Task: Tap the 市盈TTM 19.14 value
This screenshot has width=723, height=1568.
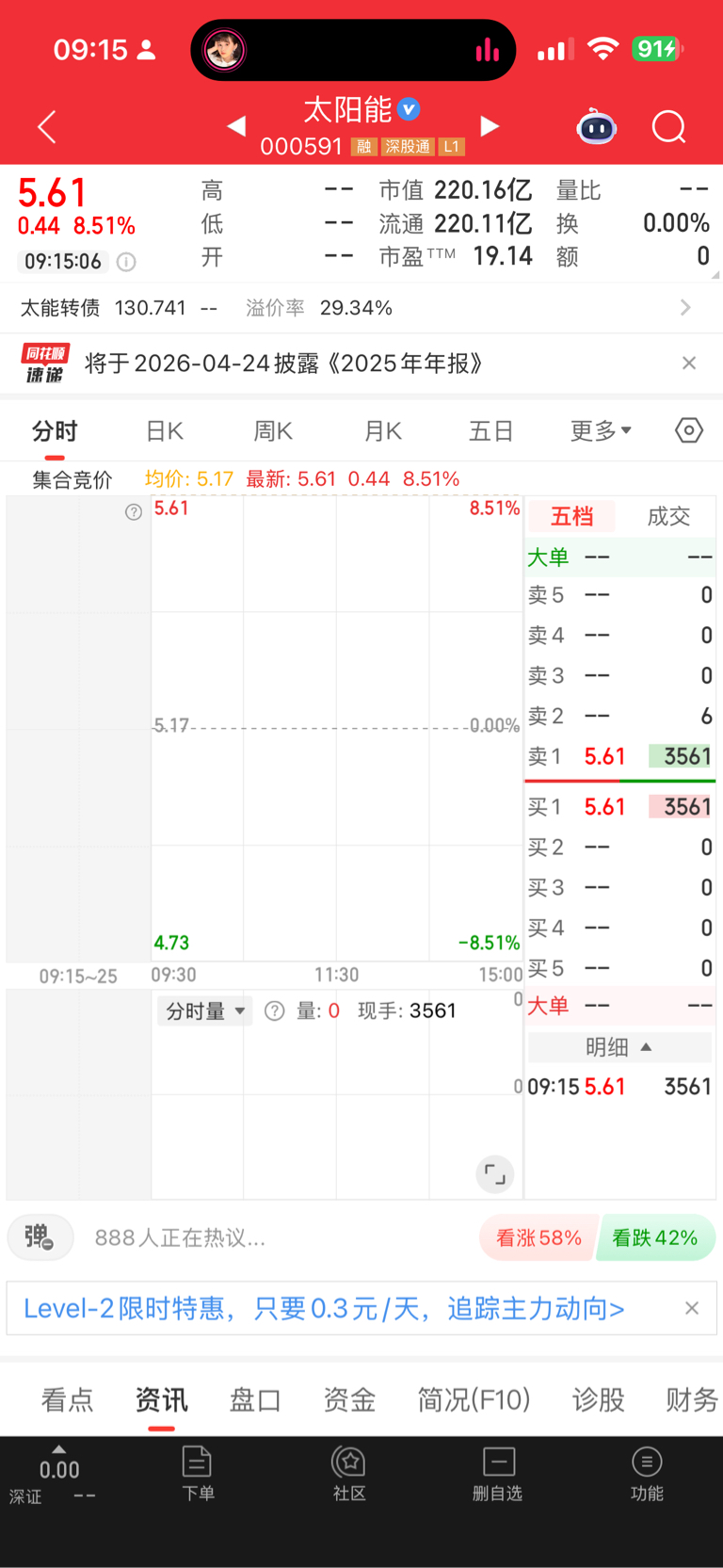Action: coord(503,256)
